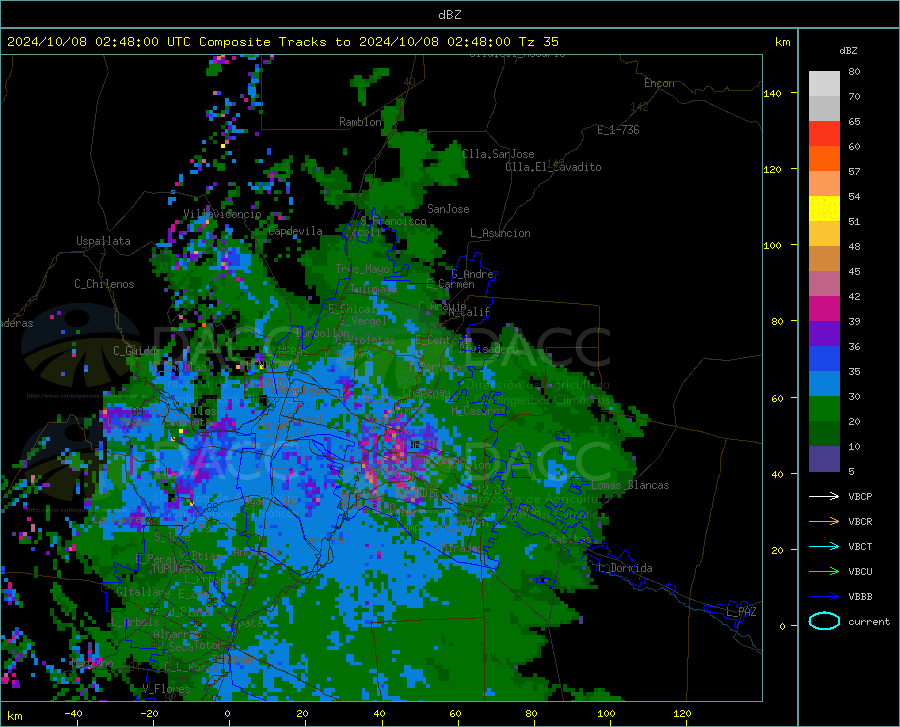Click the Encon place label
This screenshot has width=900, height=727.
659,83
